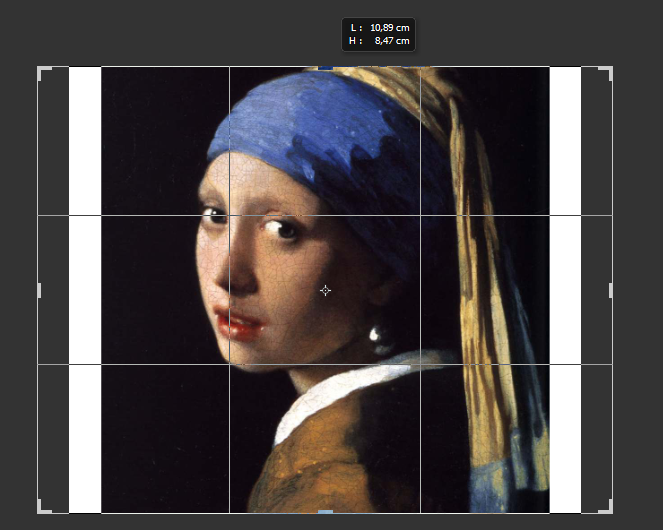Click the bottom-right crop corner handle
The image size is (663, 530).
click(609, 509)
